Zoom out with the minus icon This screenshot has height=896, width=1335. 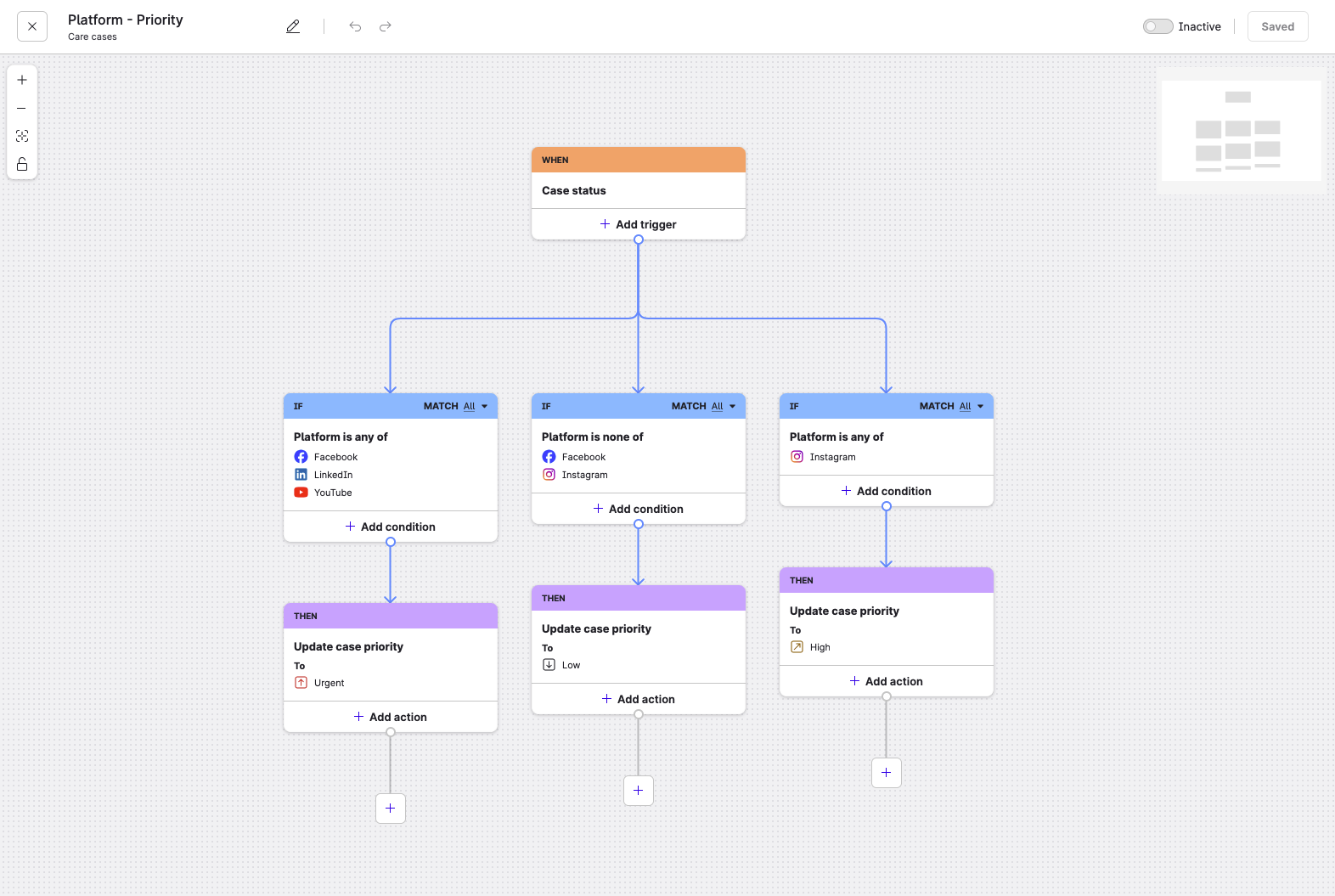(22, 108)
